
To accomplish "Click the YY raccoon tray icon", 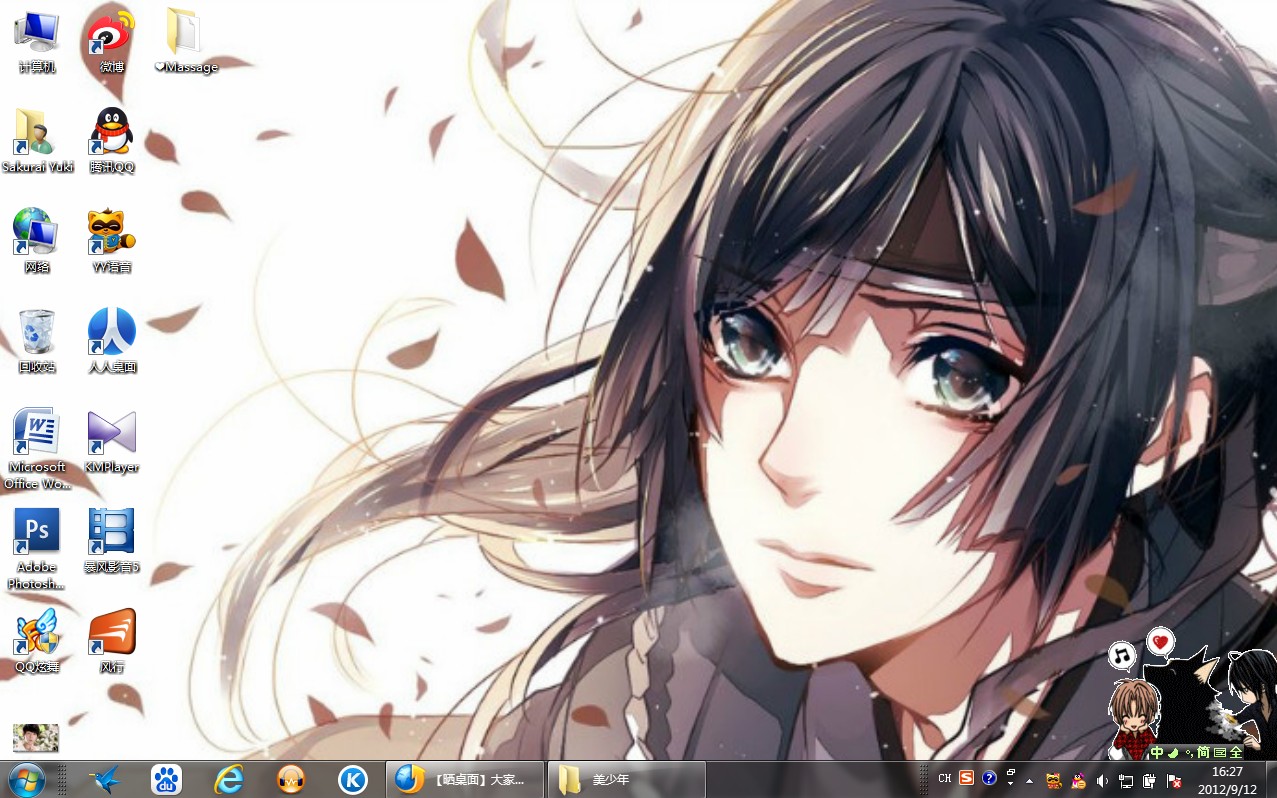I will coord(1053,780).
